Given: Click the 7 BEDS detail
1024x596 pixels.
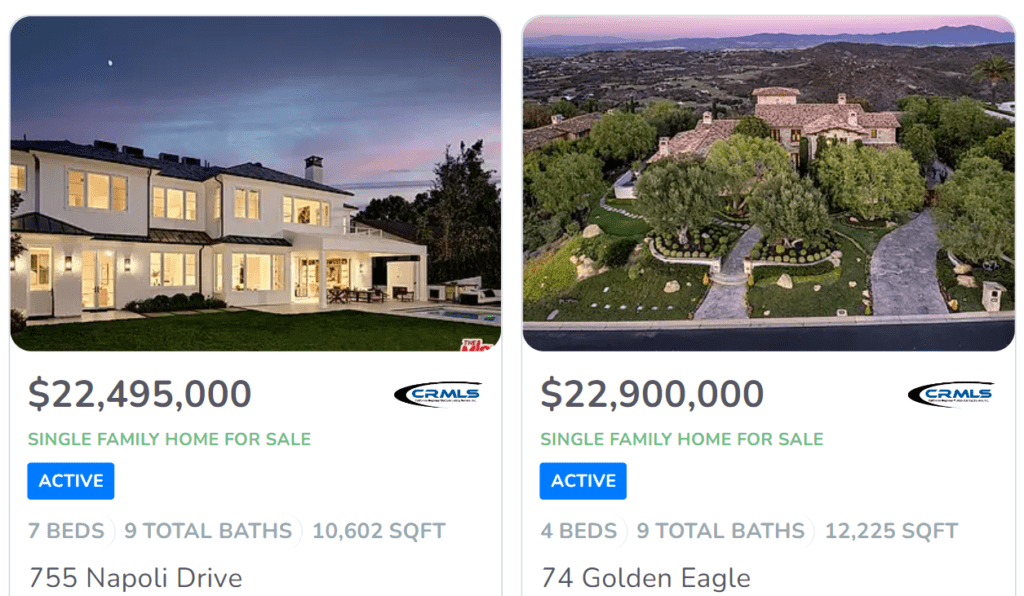Looking at the screenshot, I should 66,531.
